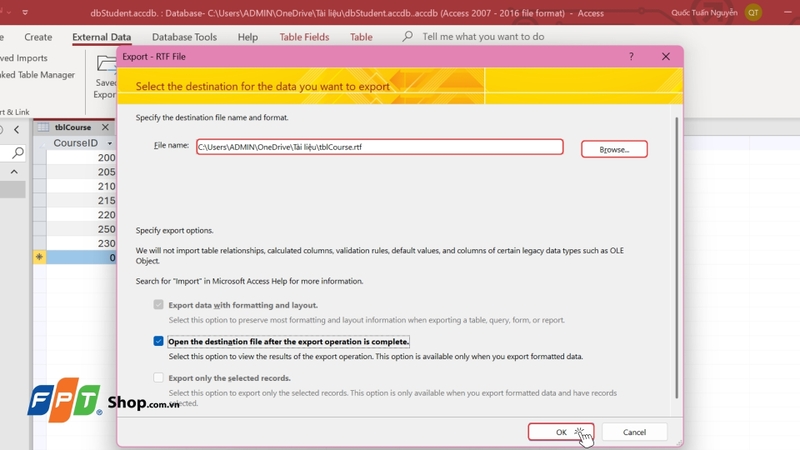
Task: Click the File name path field
Action: (x=380, y=147)
